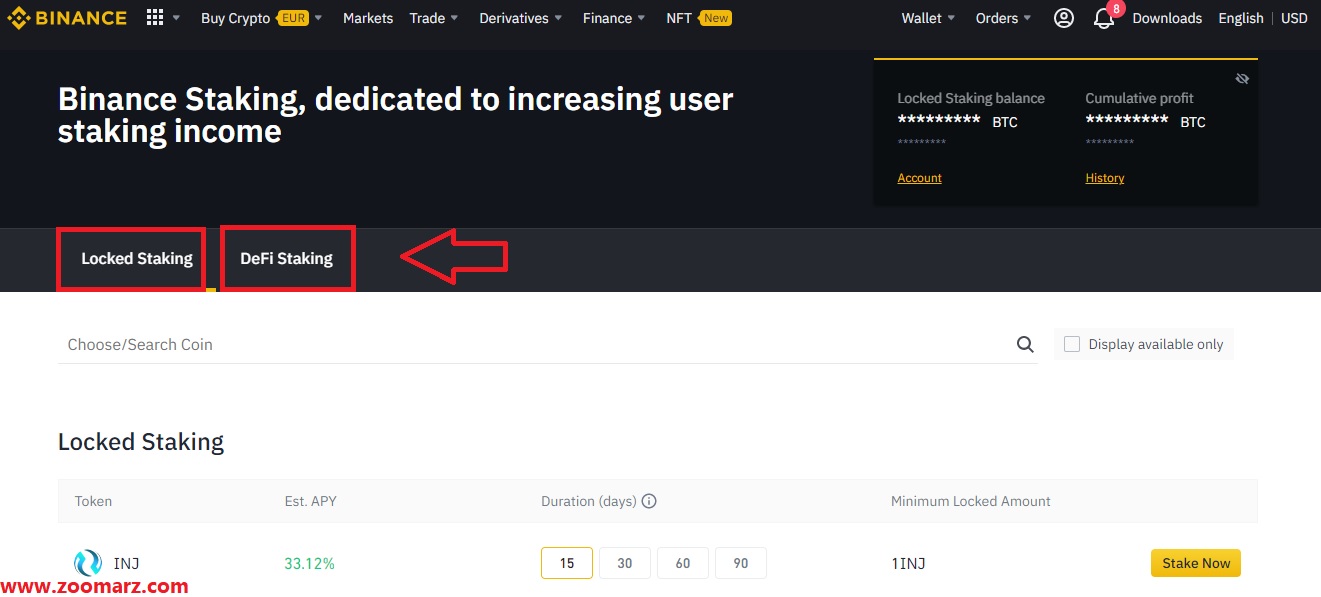
Task: Expand the arrow beside the apps grid
Action: (x=177, y=18)
